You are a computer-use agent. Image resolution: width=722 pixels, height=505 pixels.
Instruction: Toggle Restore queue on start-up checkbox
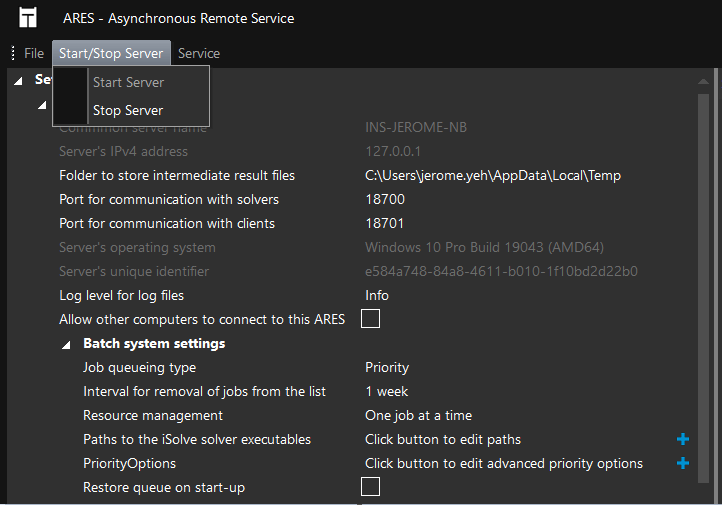pyautogui.click(x=370, y=487)
